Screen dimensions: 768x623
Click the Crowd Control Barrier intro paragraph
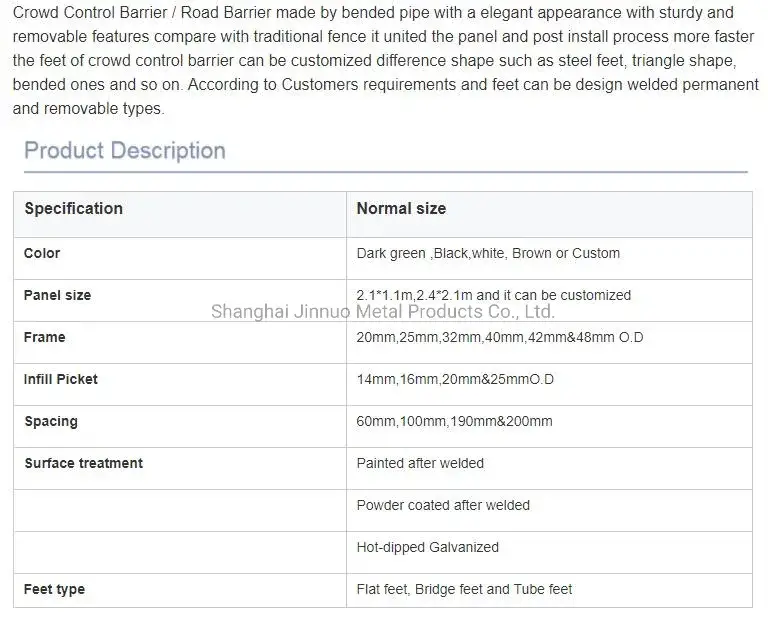pyautogui.click(x=384, y=61)
